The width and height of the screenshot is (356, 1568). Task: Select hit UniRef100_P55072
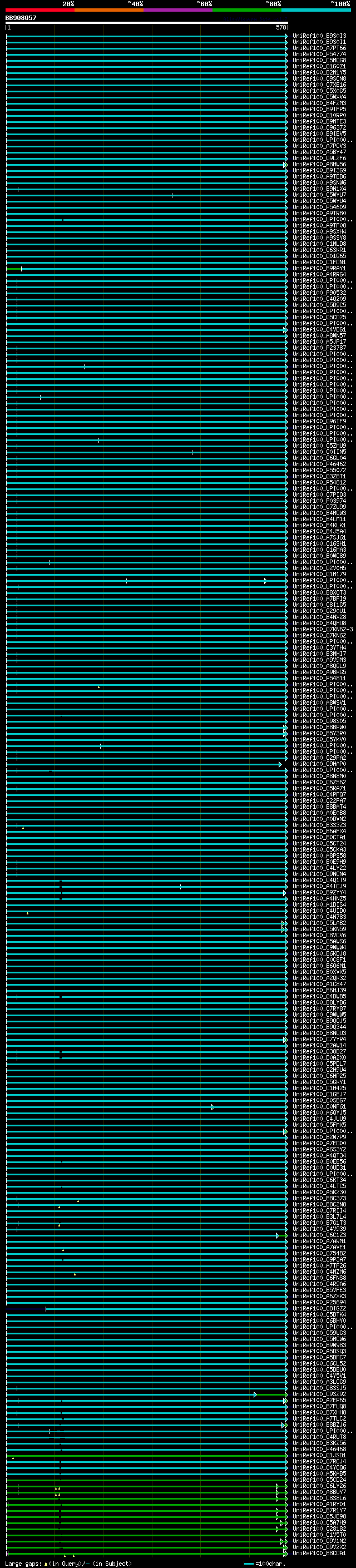pos(319,470)
